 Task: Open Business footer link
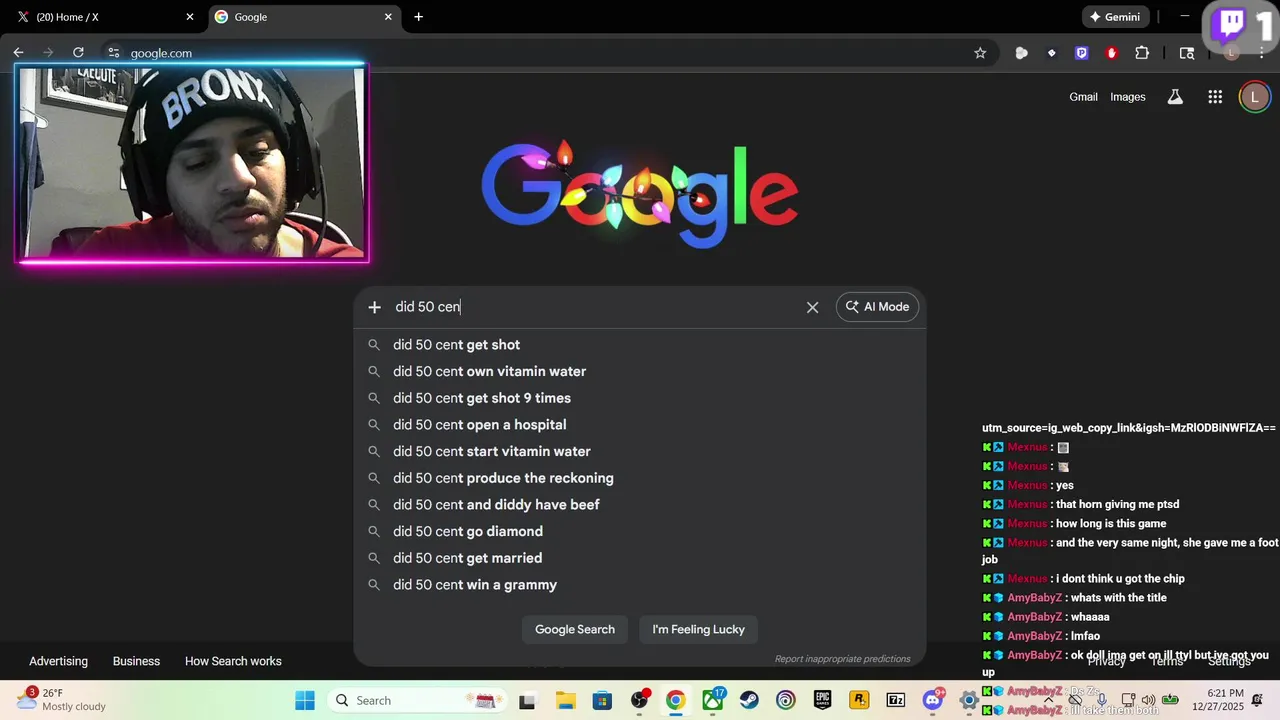pyautogui.click(x=136, y=661)
